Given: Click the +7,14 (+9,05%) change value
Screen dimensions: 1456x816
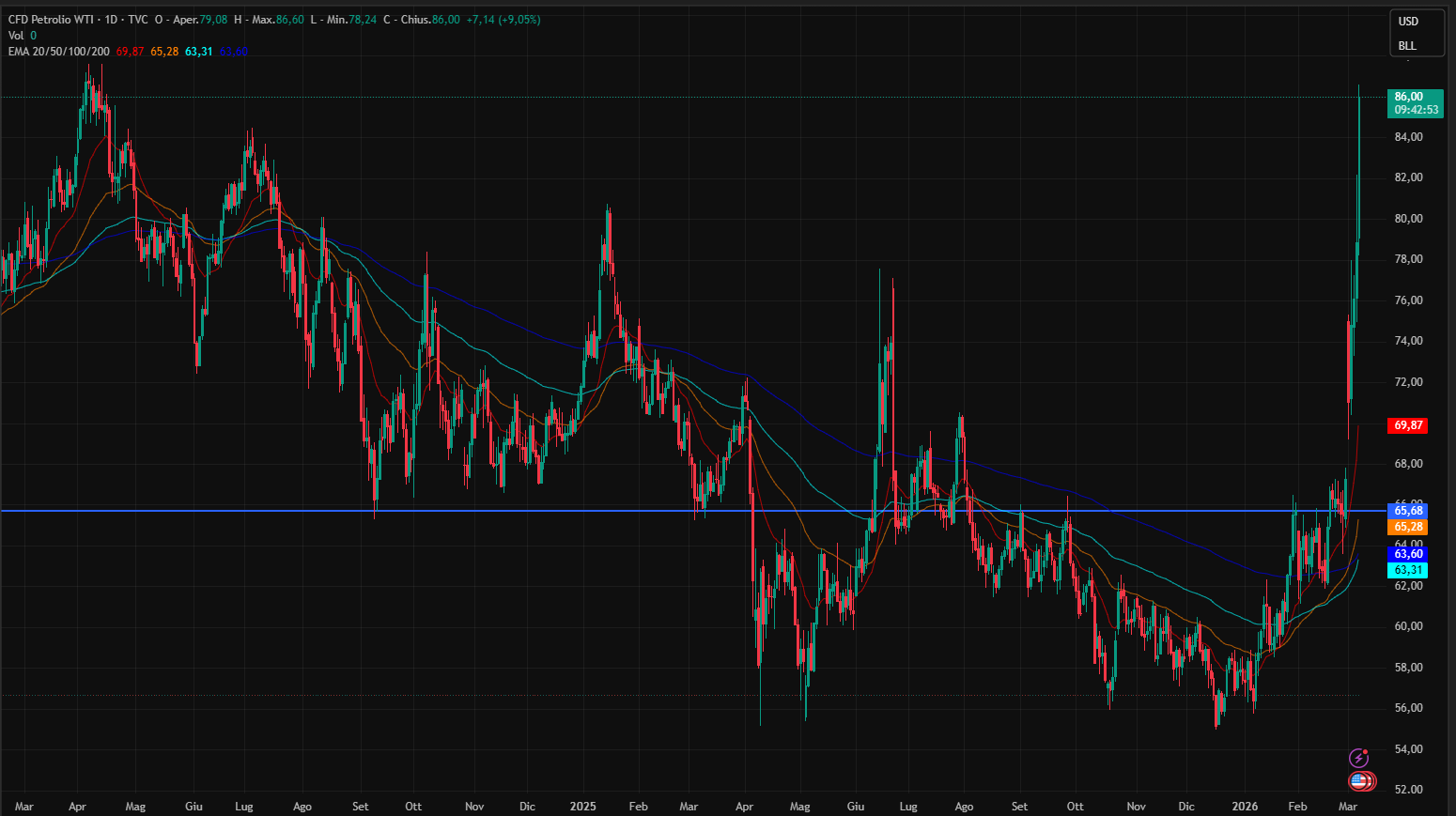Looking at the screenshot, I should pos(503,20).
